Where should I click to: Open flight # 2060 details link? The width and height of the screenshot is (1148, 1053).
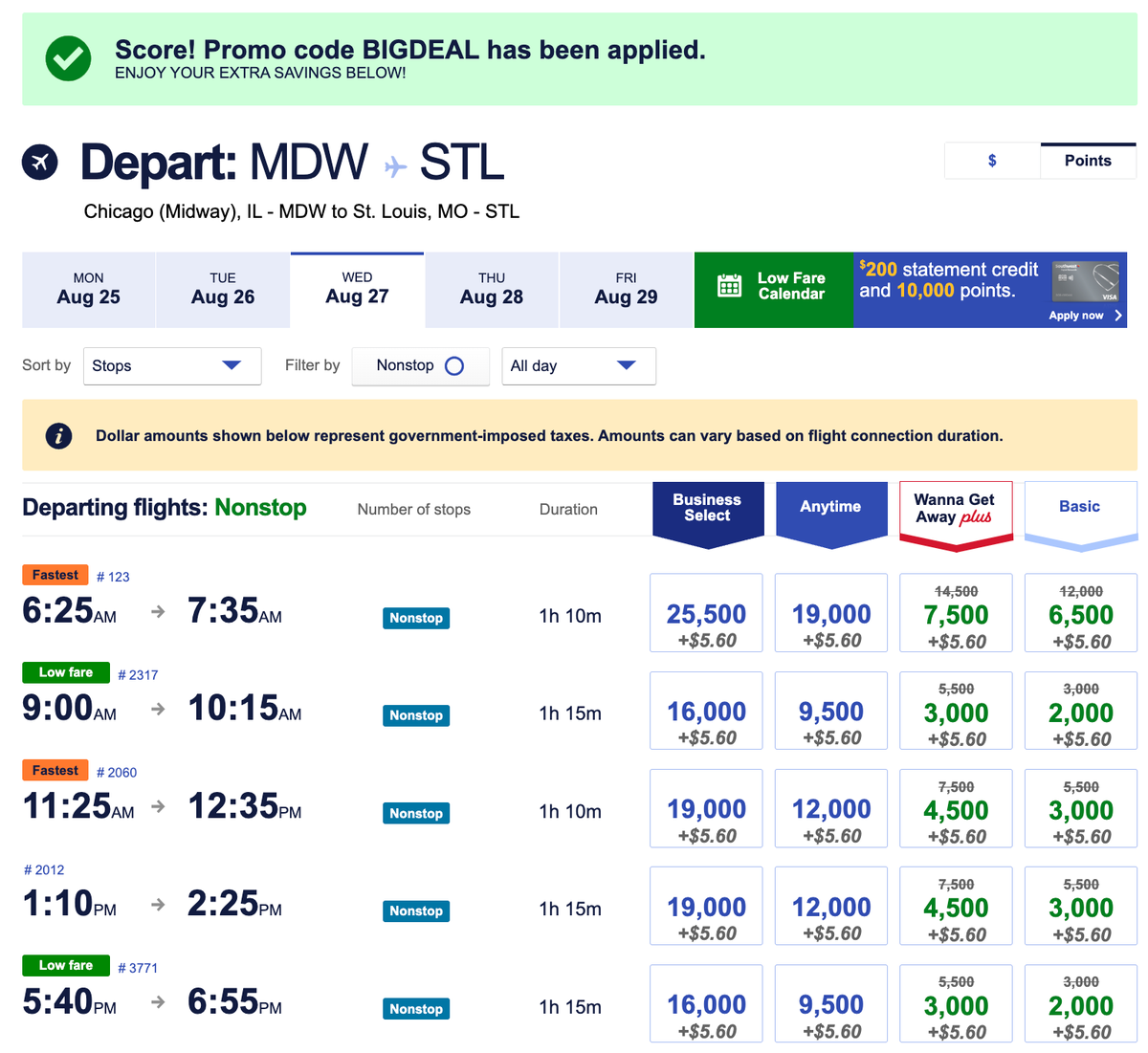click(x=117, y=773)
